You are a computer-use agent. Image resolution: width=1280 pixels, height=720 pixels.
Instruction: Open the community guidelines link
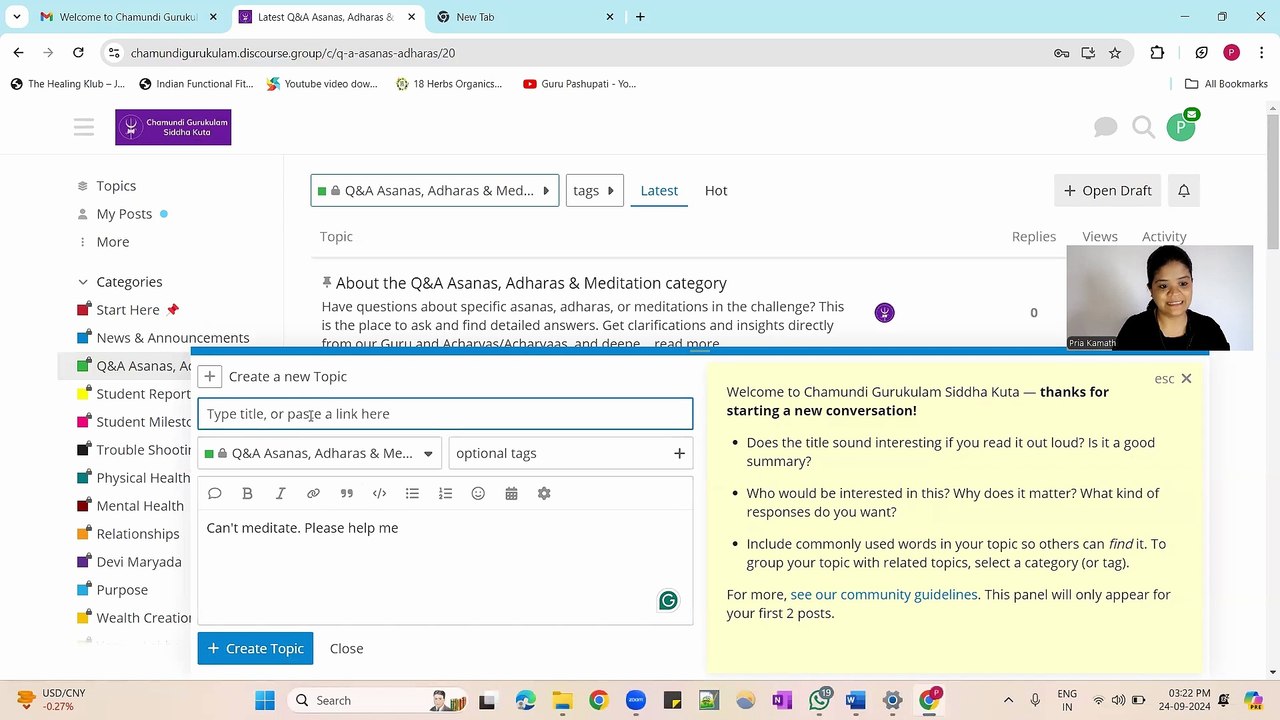click(x=883, y=594)
